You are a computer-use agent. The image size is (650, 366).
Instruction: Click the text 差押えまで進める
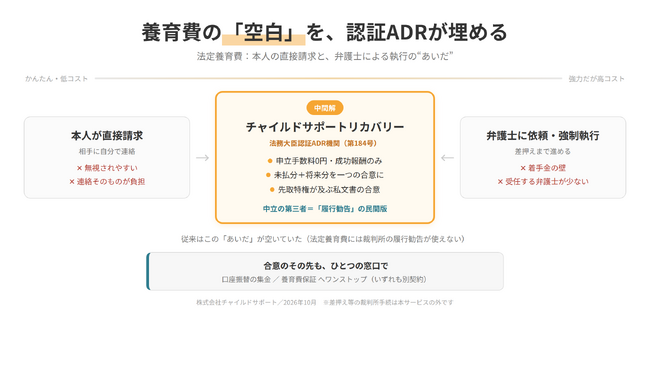543,151
